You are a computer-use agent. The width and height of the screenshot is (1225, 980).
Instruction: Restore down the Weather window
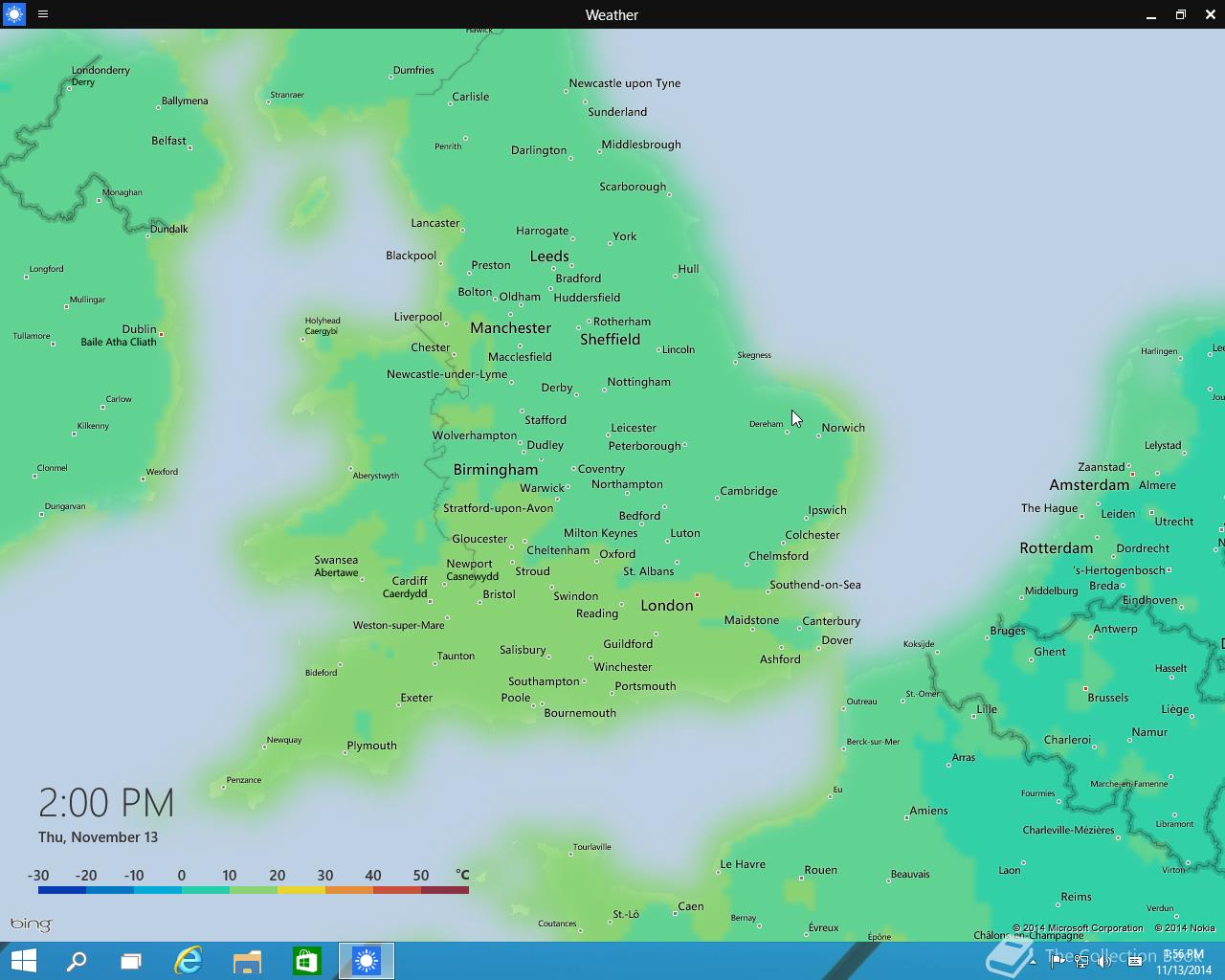1181,14
